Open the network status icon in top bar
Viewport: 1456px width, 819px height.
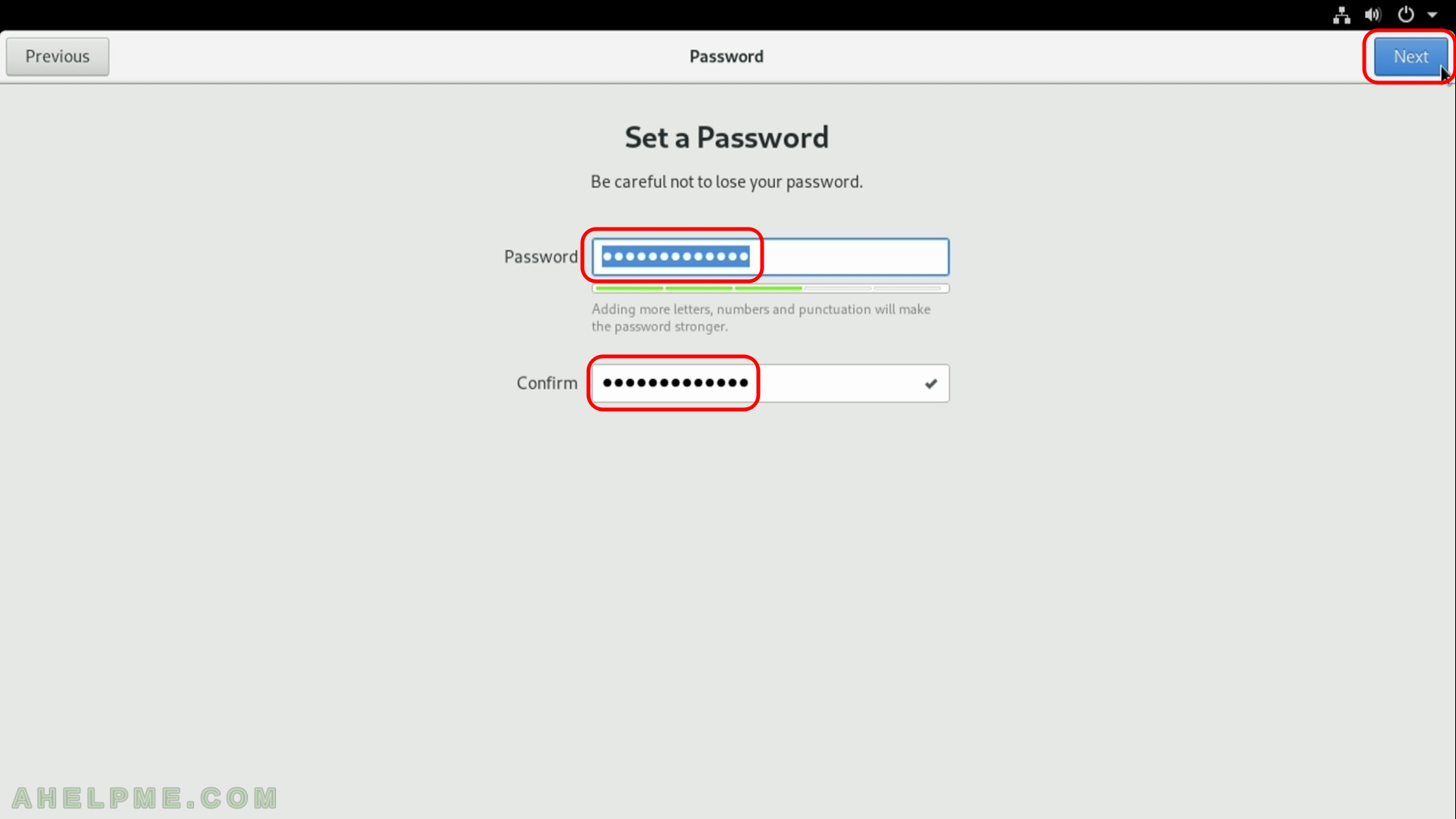click(x=1341, y=15)
